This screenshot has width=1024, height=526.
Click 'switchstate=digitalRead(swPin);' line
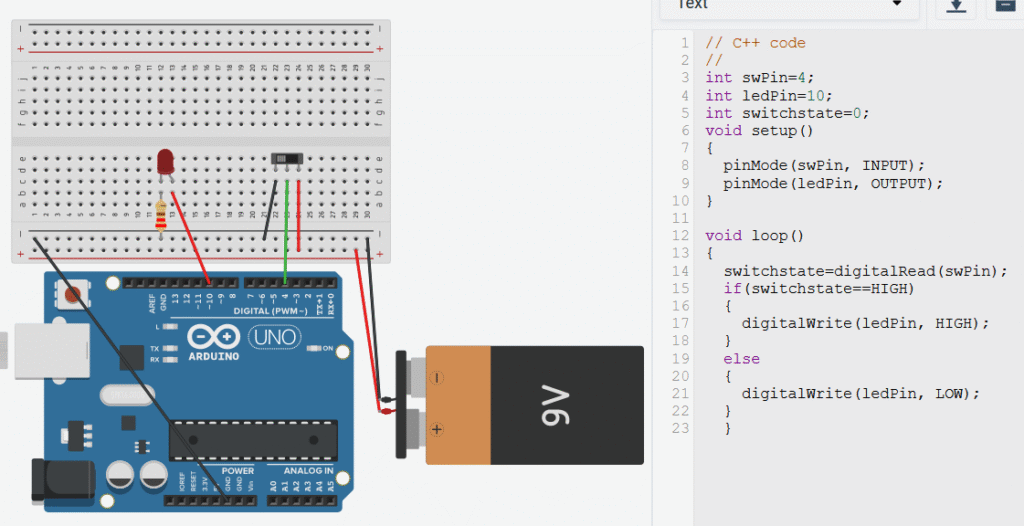[866, 271]
